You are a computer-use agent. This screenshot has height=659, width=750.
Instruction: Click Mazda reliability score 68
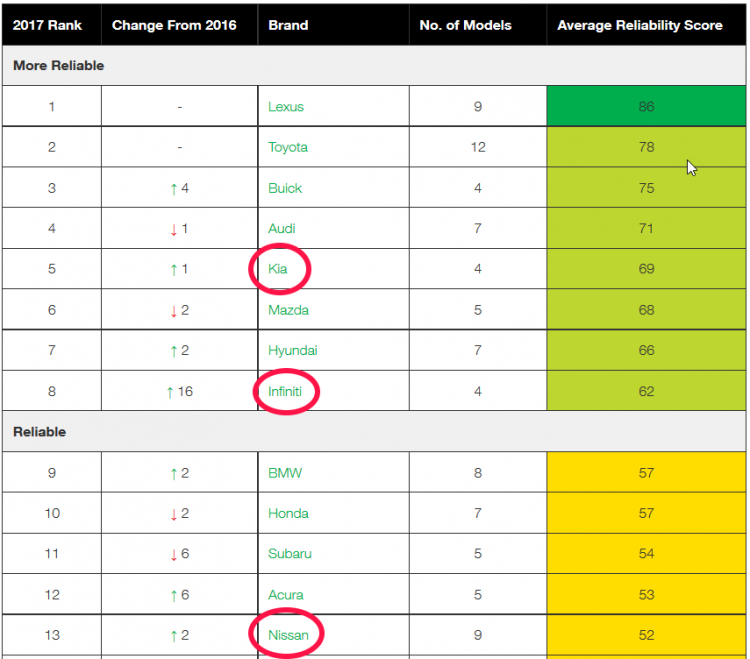(x=646, y=310)
